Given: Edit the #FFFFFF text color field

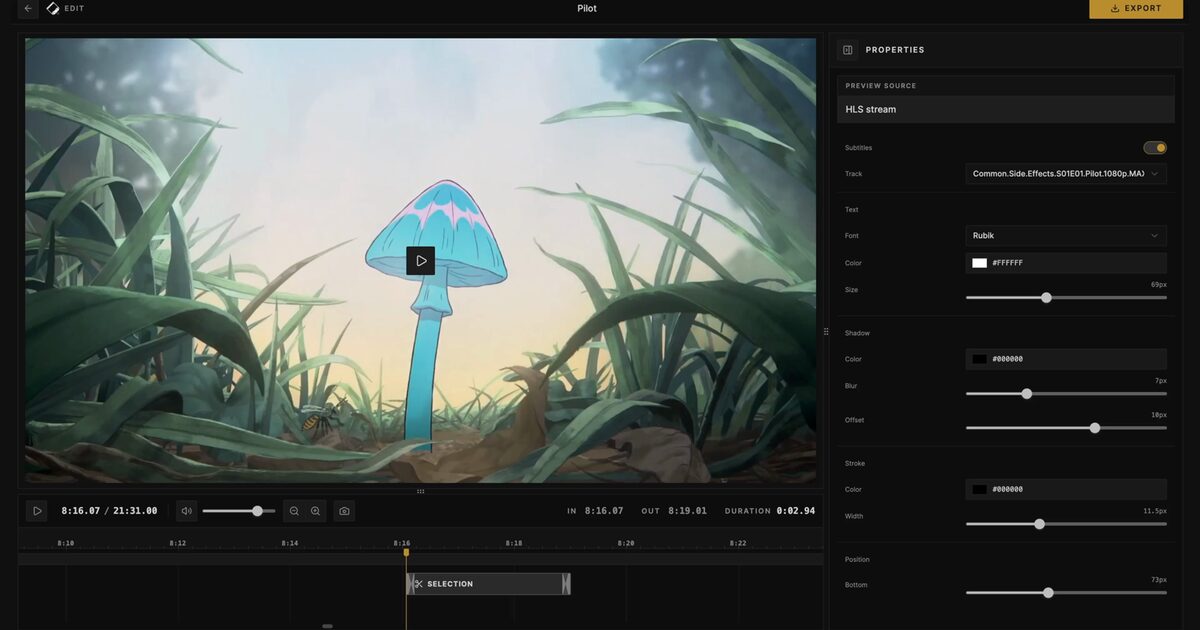Looking at the screenshot, I should click(1066, 263).
